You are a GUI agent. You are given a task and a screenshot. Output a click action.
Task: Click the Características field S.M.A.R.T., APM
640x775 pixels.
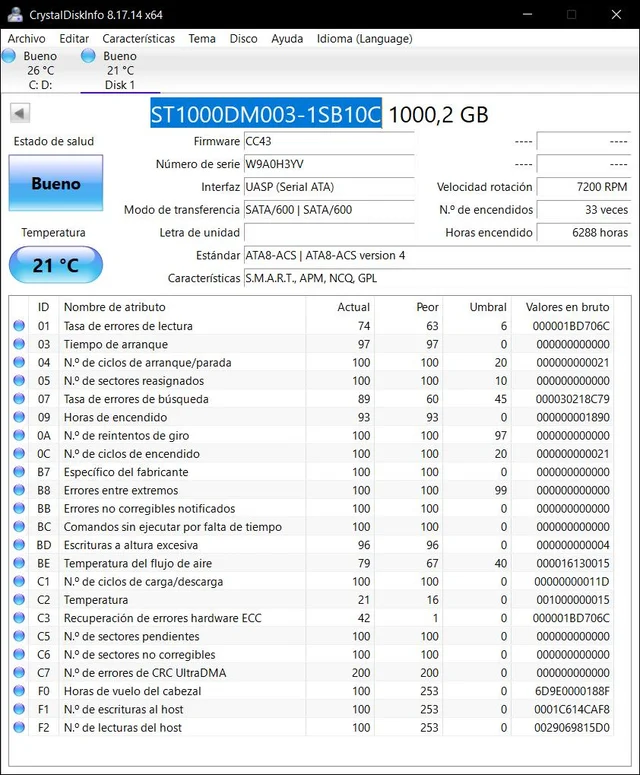coord(437,278)
